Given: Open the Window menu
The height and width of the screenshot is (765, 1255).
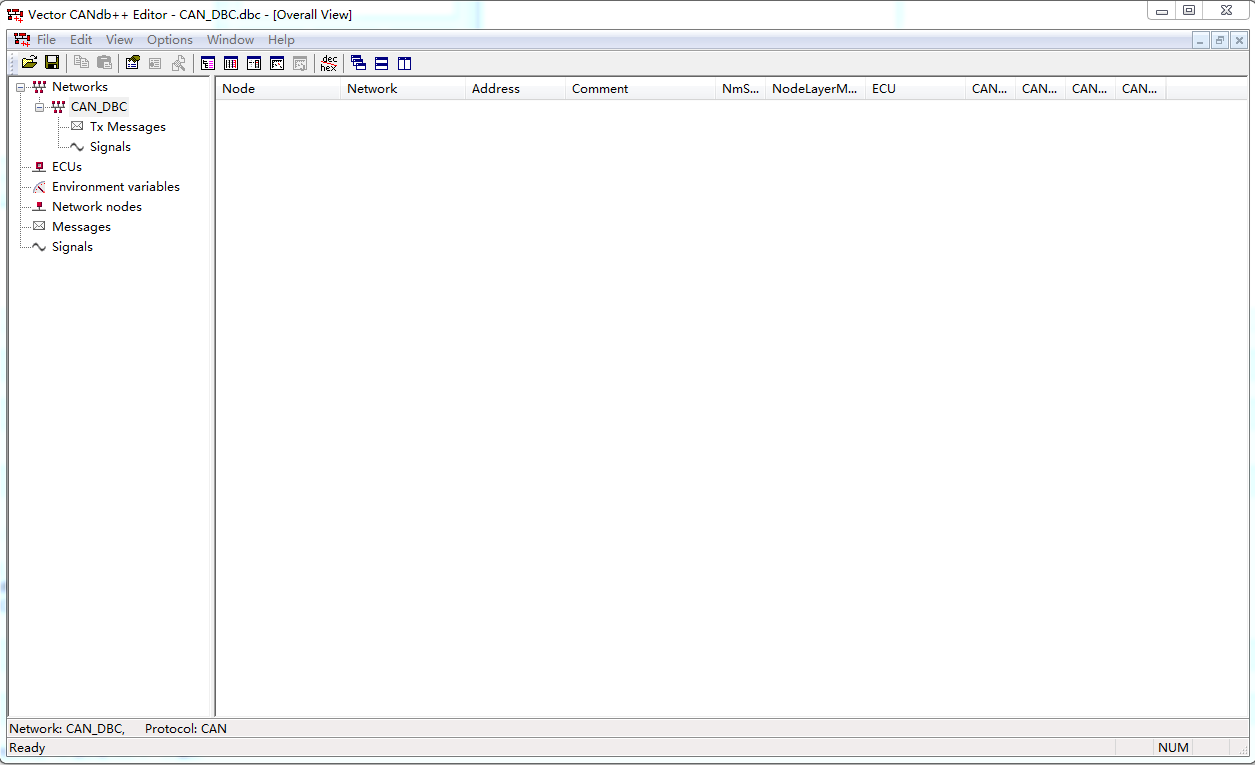Looking at the screenshot, I should 230,40.
